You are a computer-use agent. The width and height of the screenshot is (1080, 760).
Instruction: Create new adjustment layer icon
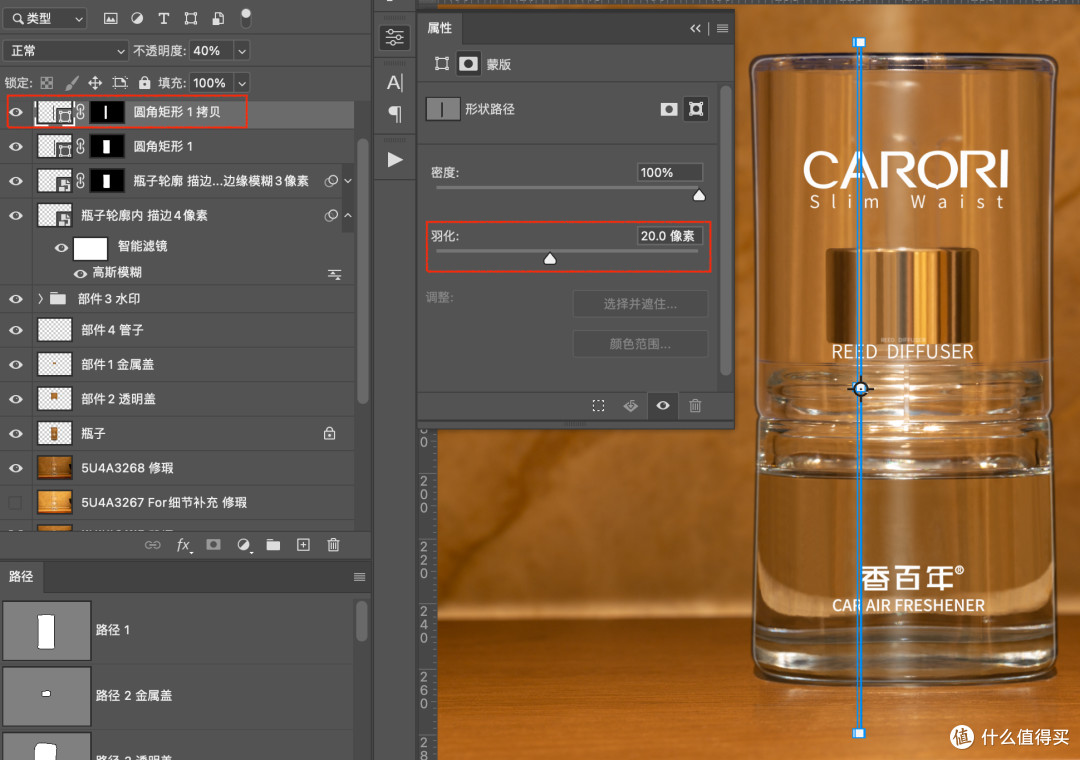click(244, 545)
